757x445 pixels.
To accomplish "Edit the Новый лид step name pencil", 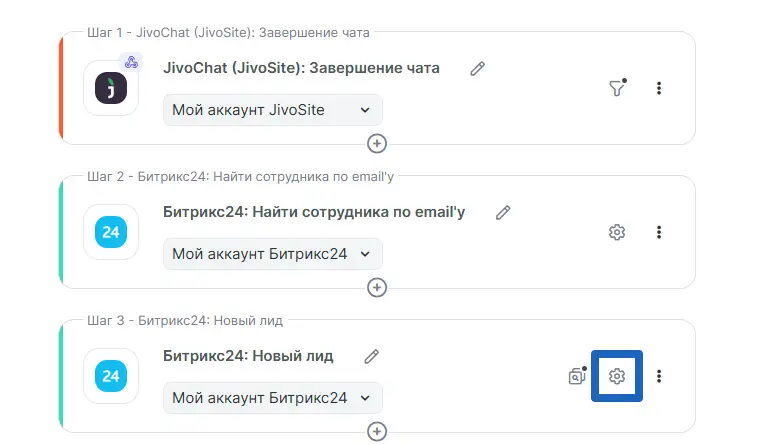I will point(372,357).
